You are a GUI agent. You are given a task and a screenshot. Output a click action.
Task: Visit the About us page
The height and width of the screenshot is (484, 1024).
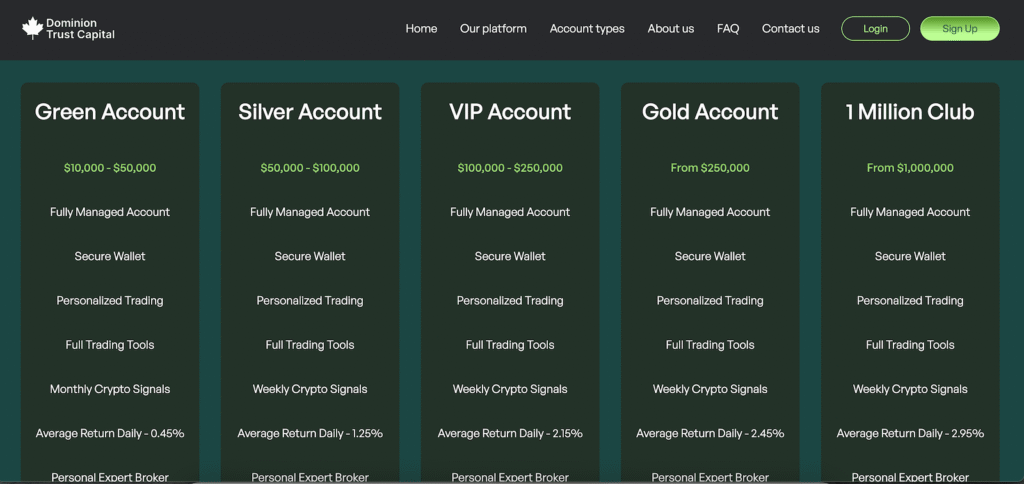tap(671, 29)
